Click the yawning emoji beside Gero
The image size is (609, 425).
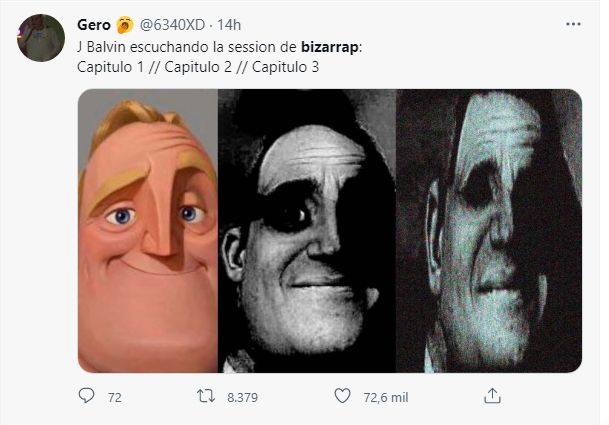click(122, 24)
